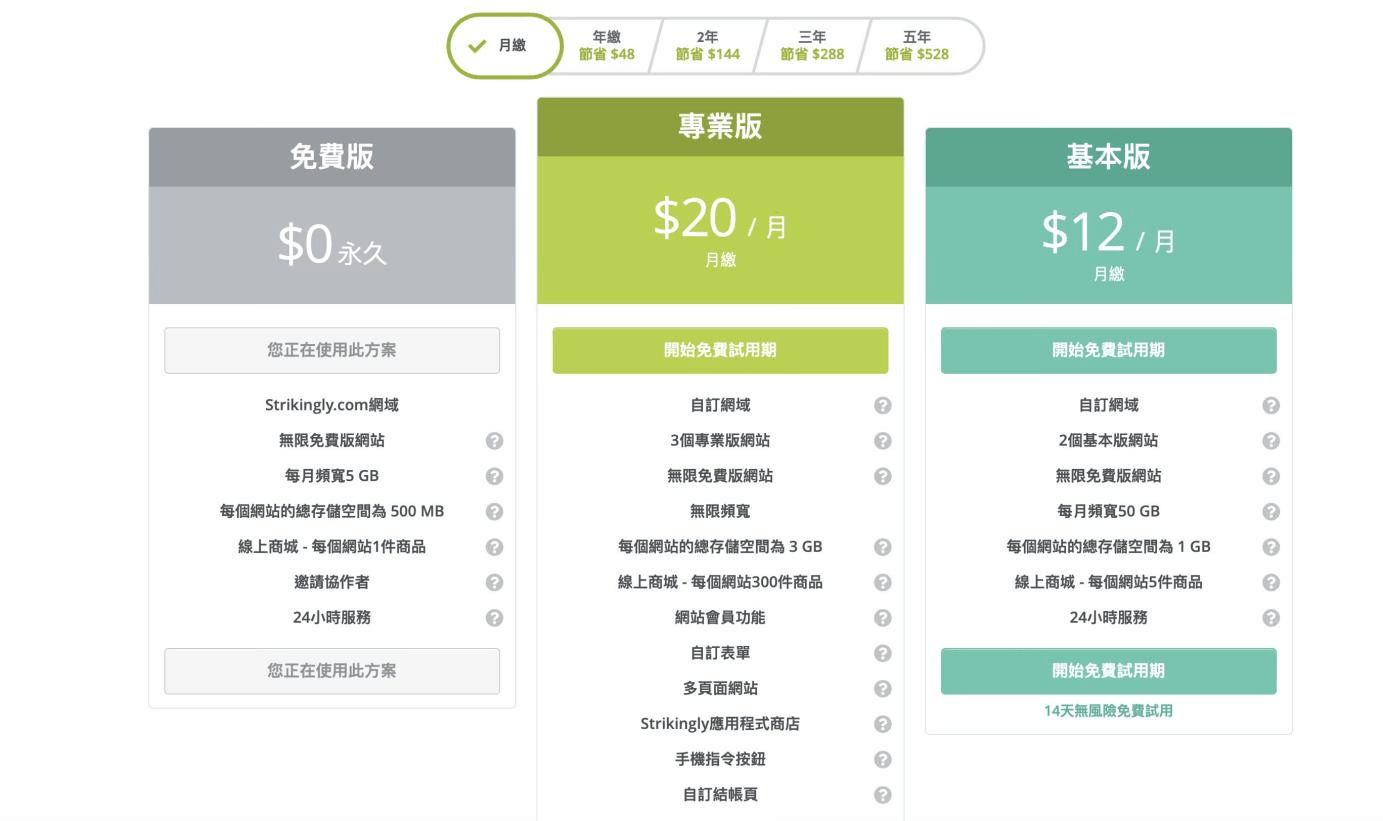Click help icon beside 每月頻寬5 GB
This screenshot has height=821, width=1383.
click(494, 476)
